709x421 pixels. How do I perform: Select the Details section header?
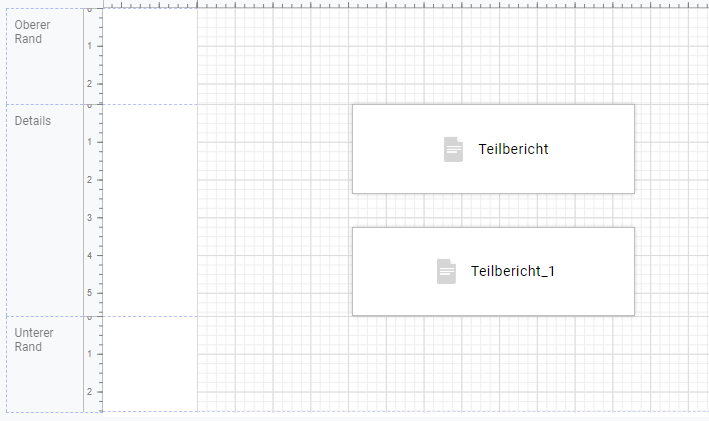click(x=33, y=121)
